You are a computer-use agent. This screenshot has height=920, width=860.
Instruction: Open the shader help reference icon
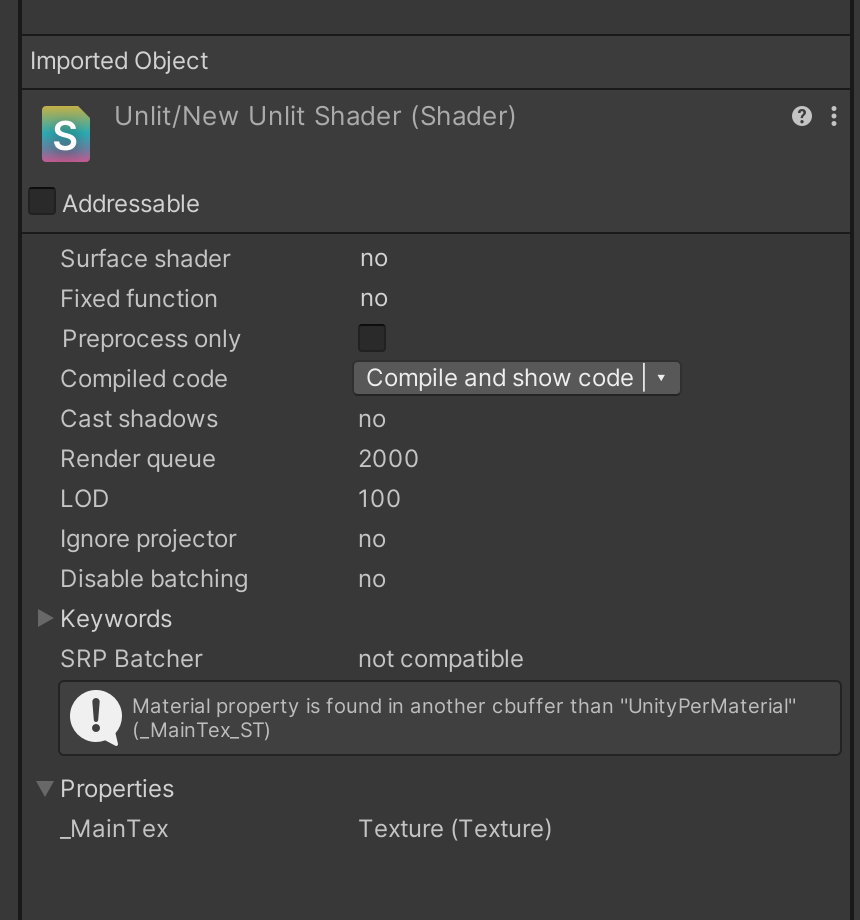[801, 116]
